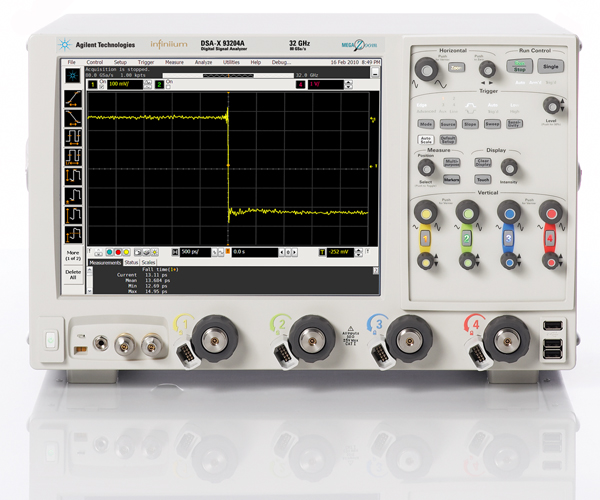Open the File menu

tap(72, 62)
